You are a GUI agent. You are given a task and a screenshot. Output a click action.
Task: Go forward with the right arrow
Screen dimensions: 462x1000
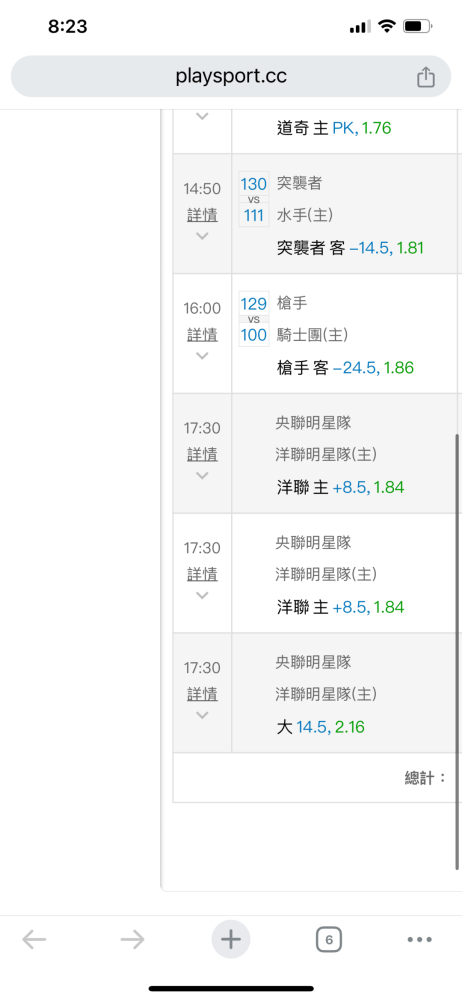[132, 939]
